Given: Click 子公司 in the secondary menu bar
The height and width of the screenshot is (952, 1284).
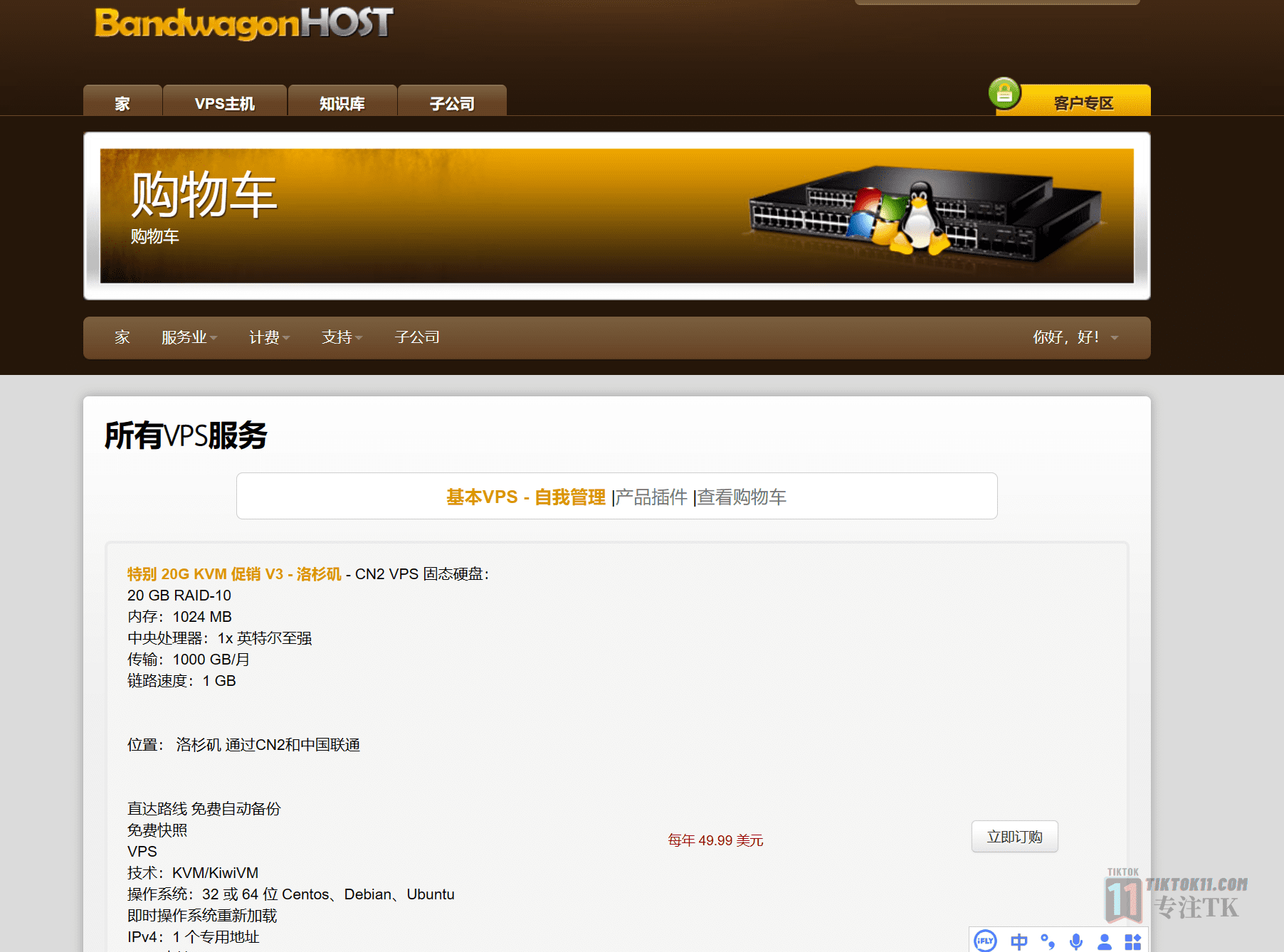Looking at the screenshot, I should click(x=417, y=337).
